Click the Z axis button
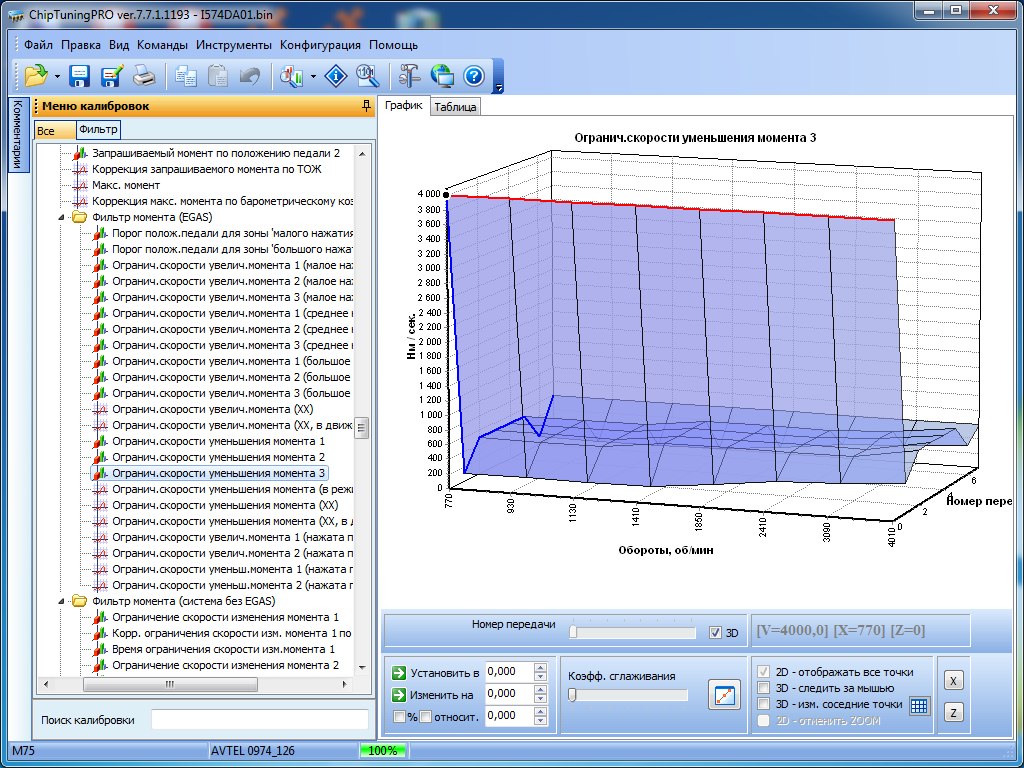This screenshot has height=768, width=1024. point(954,712)
